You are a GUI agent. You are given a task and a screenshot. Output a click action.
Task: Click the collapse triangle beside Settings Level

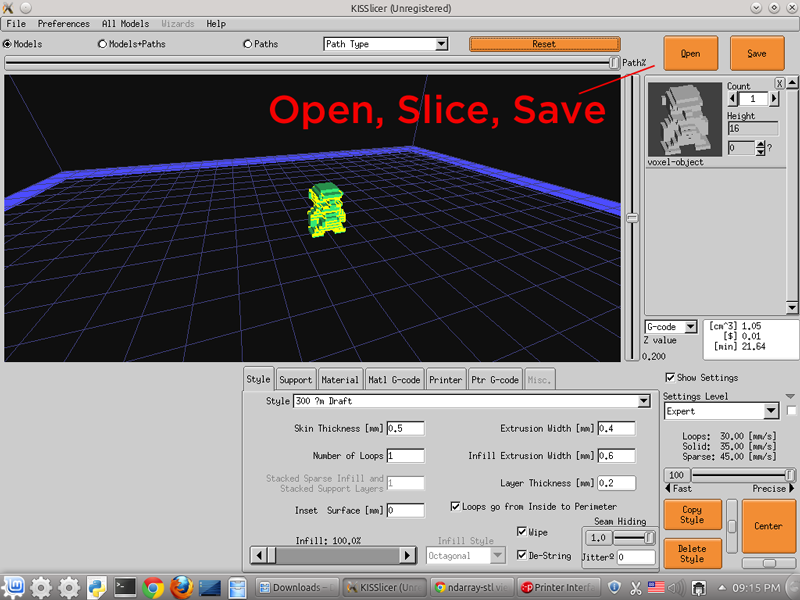[790, 396]
